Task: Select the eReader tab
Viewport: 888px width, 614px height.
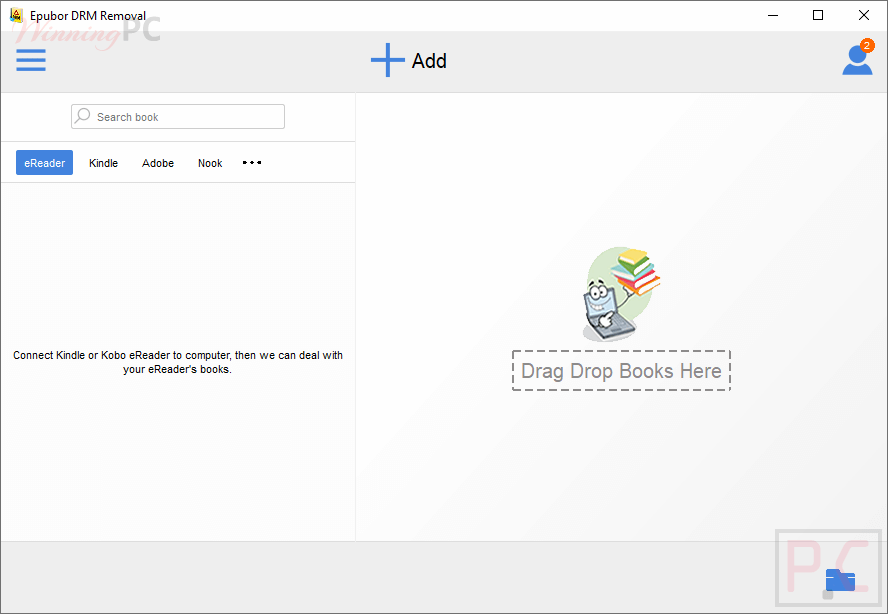Action: 44,163
